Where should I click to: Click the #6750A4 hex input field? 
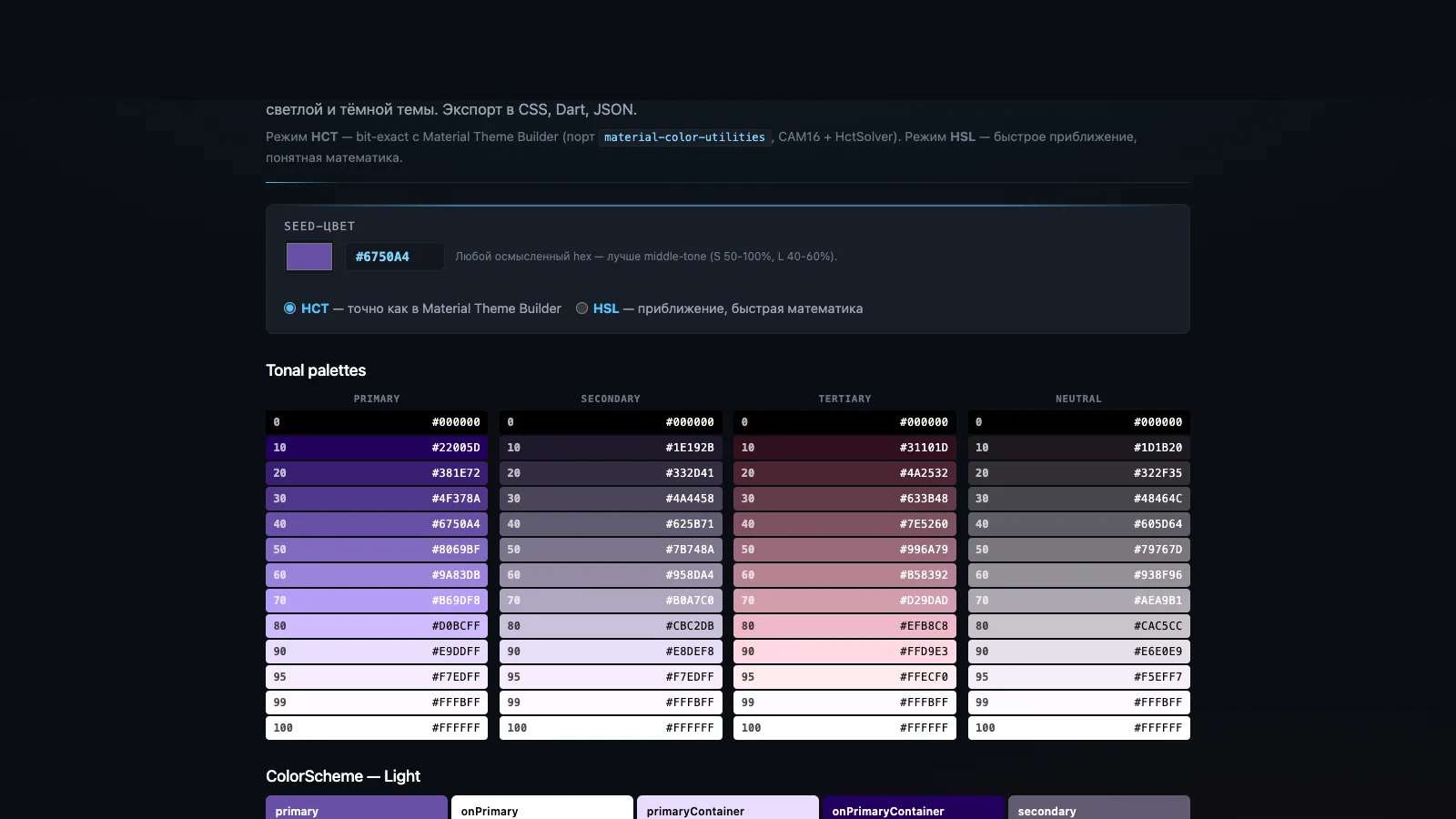tap(395, 257)
